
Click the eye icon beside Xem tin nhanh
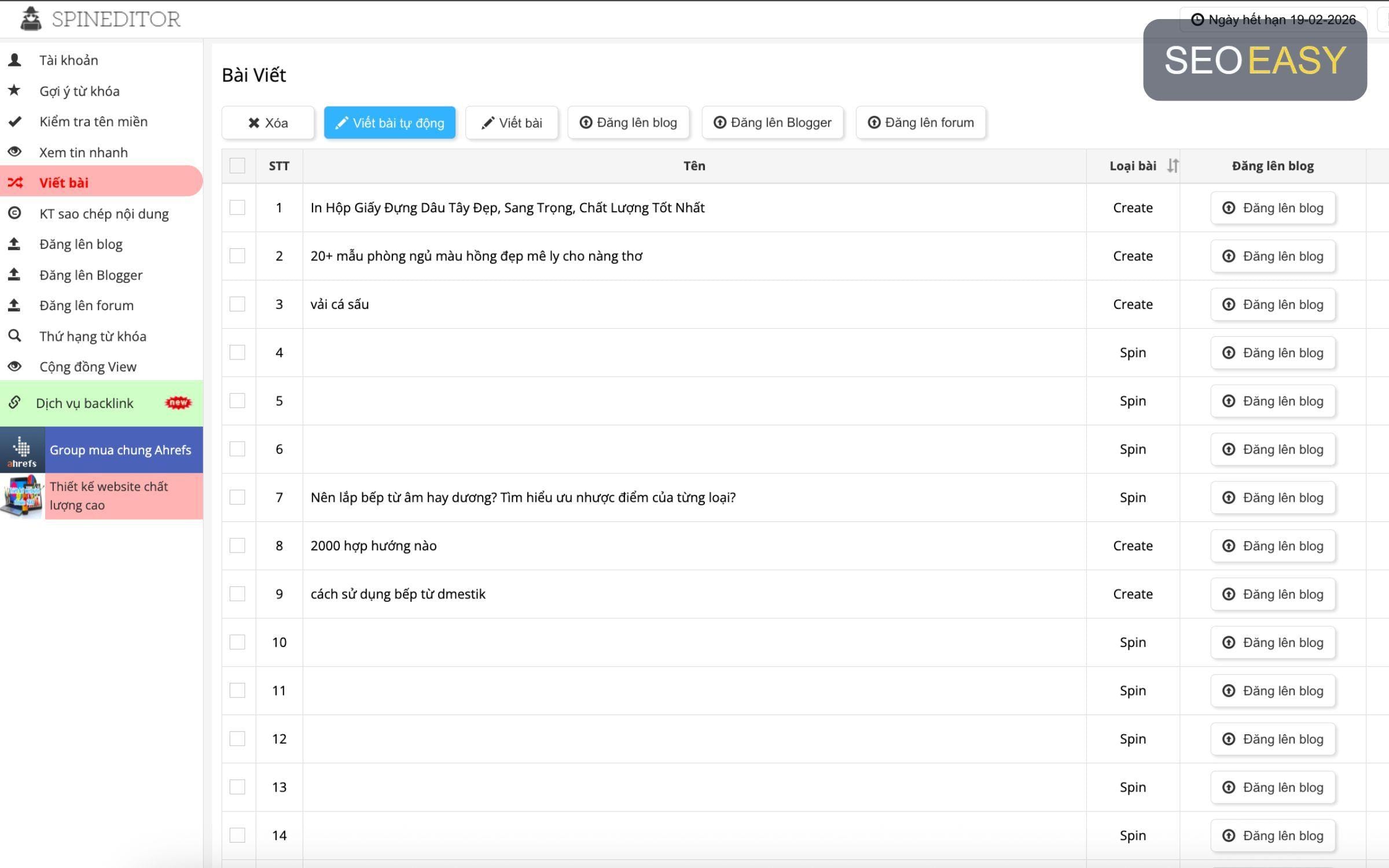click(14, 152)
